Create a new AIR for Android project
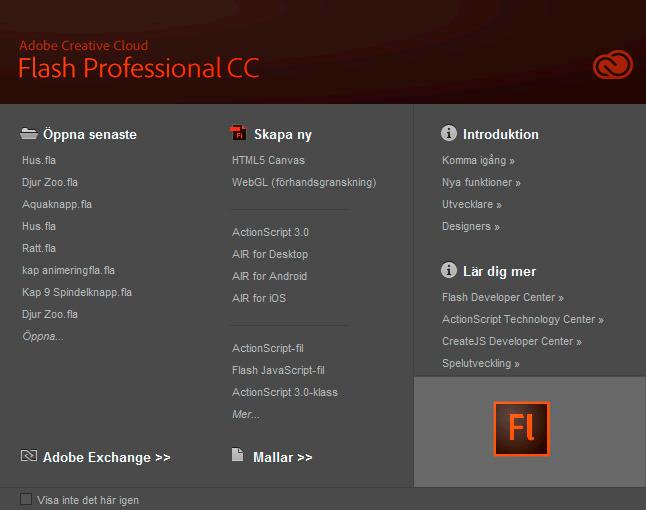 coord(269,276)
